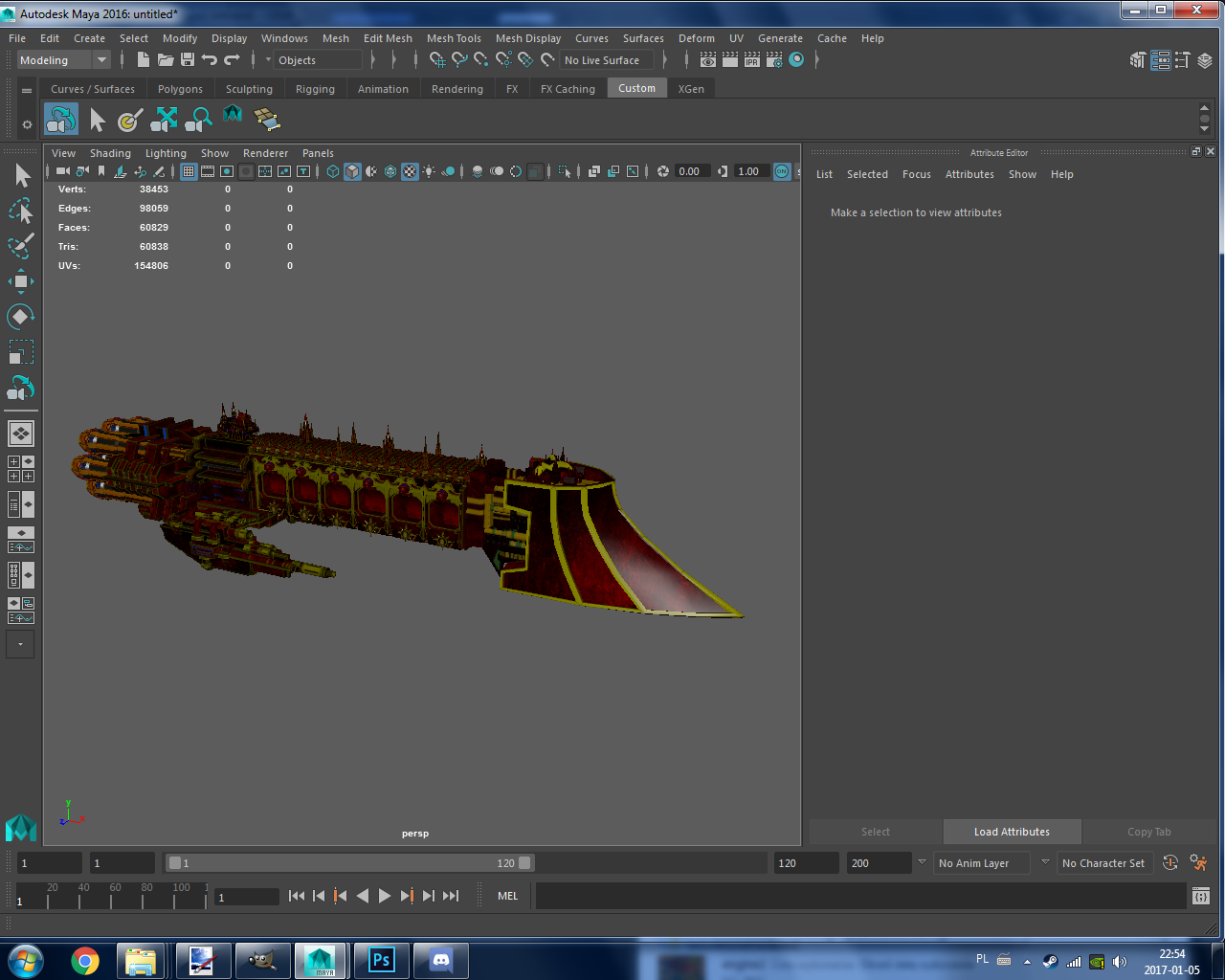Enable Smooth Shade All in the viewport toolbar

click(352, 172)
